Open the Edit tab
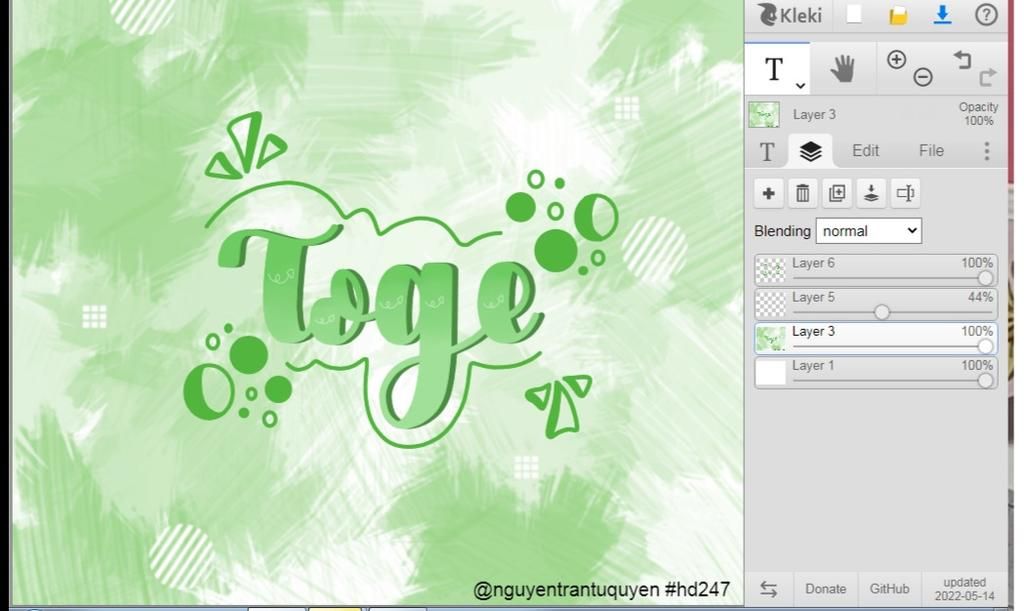The width and height of the screenshot is (1024, 611). point(865,151)
